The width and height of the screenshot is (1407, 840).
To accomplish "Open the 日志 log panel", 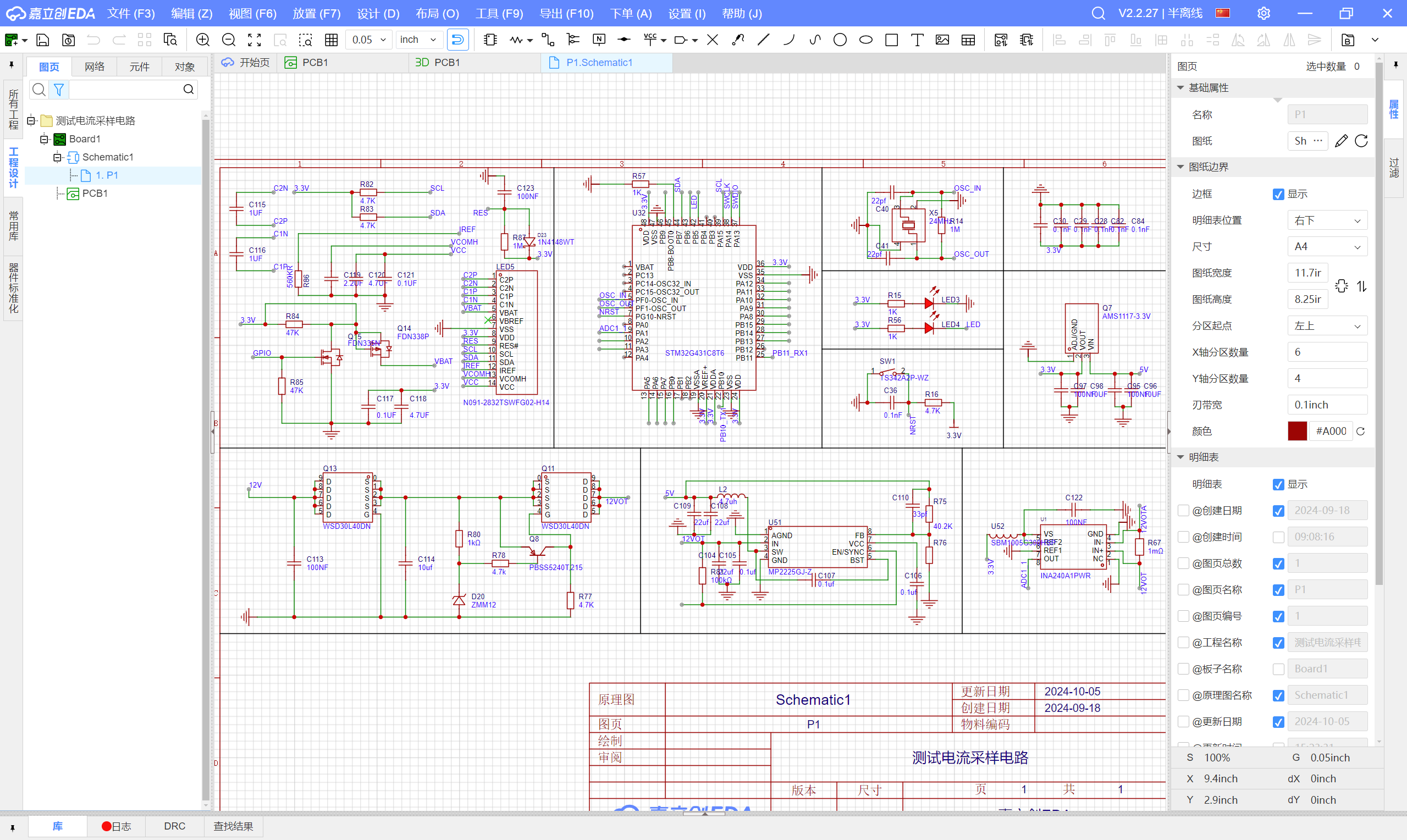I will pyautogui.click(x=117, y=826).
